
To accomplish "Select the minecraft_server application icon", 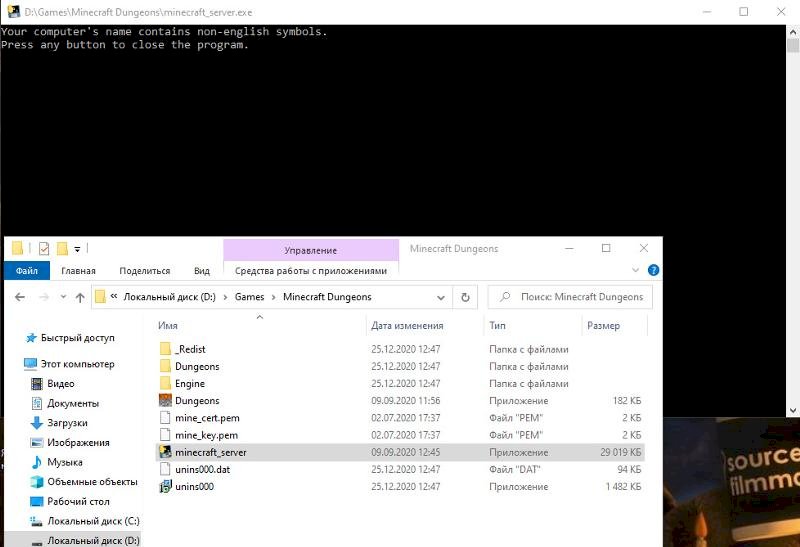I will point(165,452).
